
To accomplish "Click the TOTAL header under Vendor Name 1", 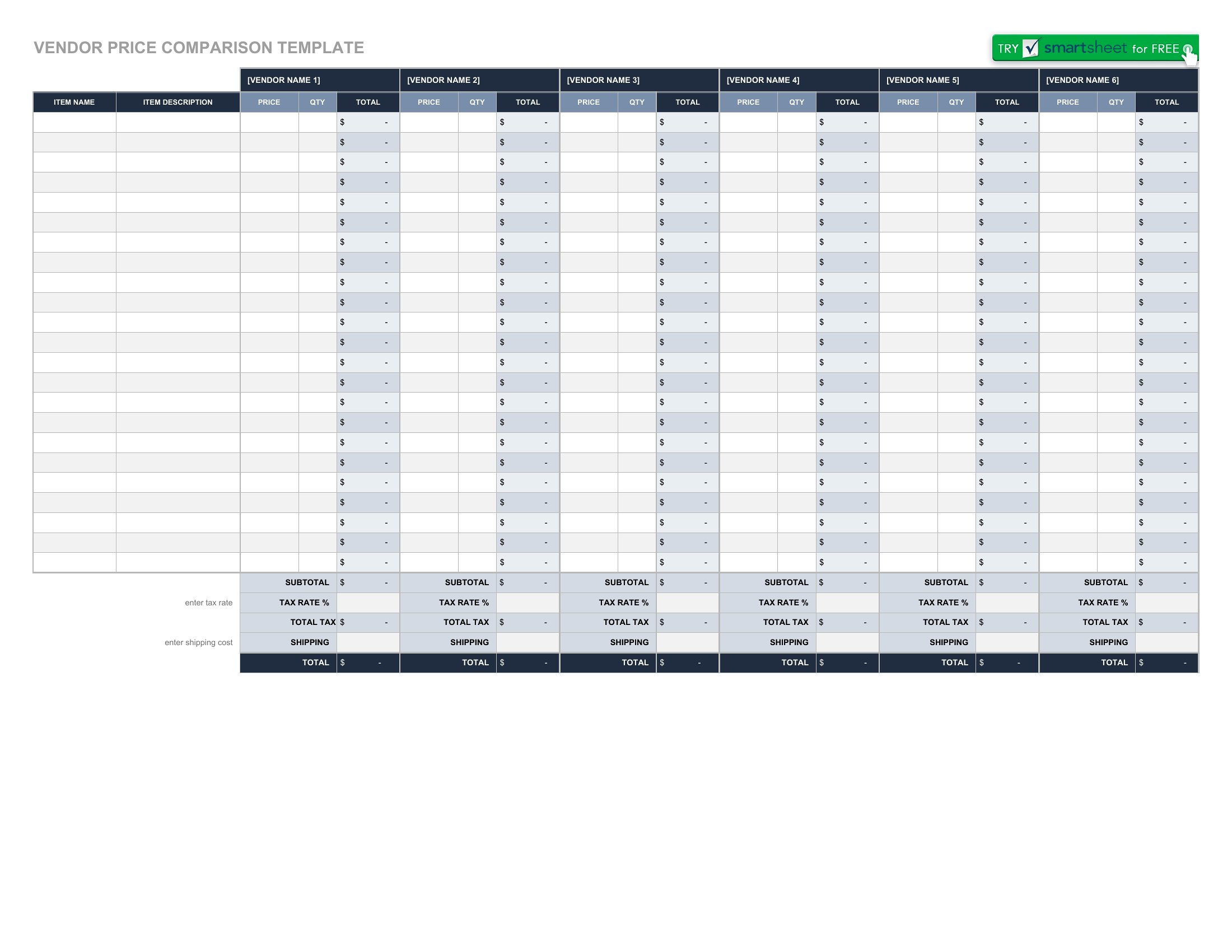I will click(368, 102).
